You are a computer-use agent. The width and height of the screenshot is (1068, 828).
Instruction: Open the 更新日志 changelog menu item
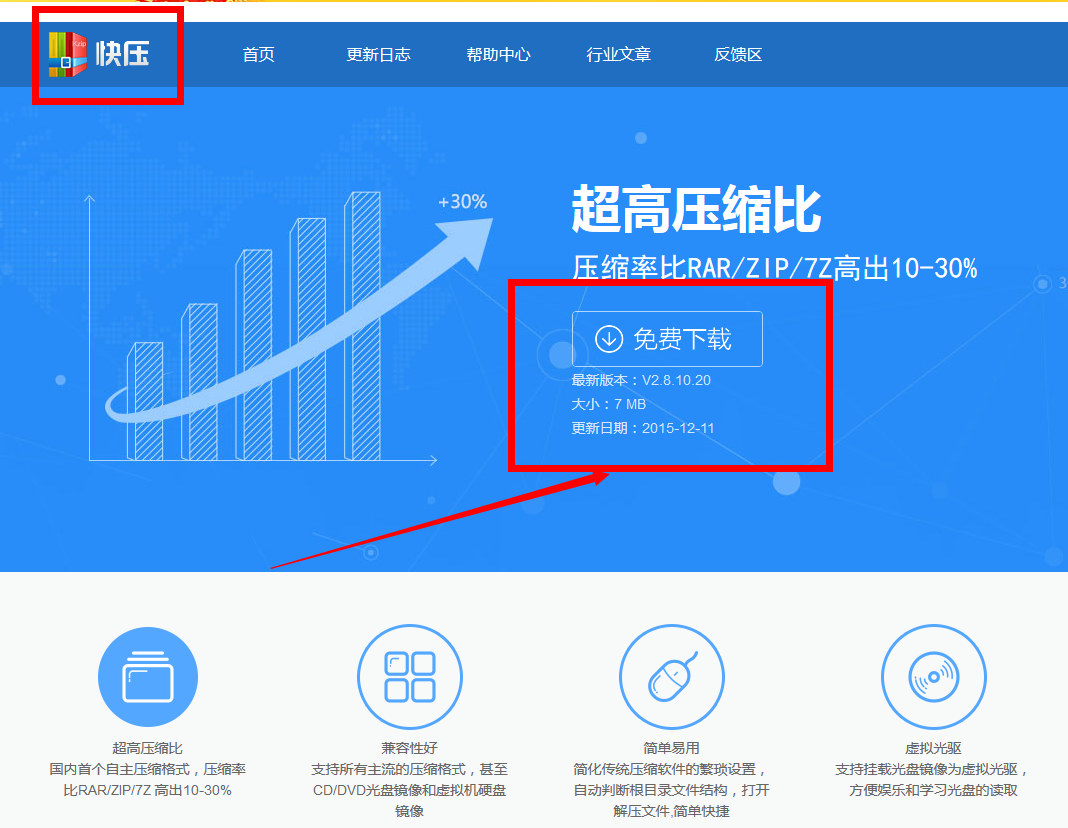[379, 54]
